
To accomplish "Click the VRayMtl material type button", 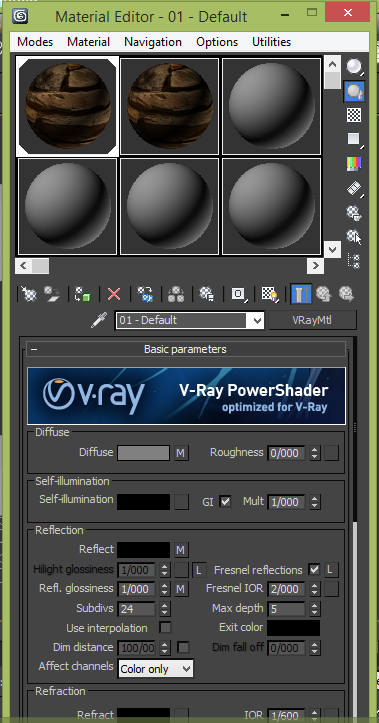I will click(312, 320).
